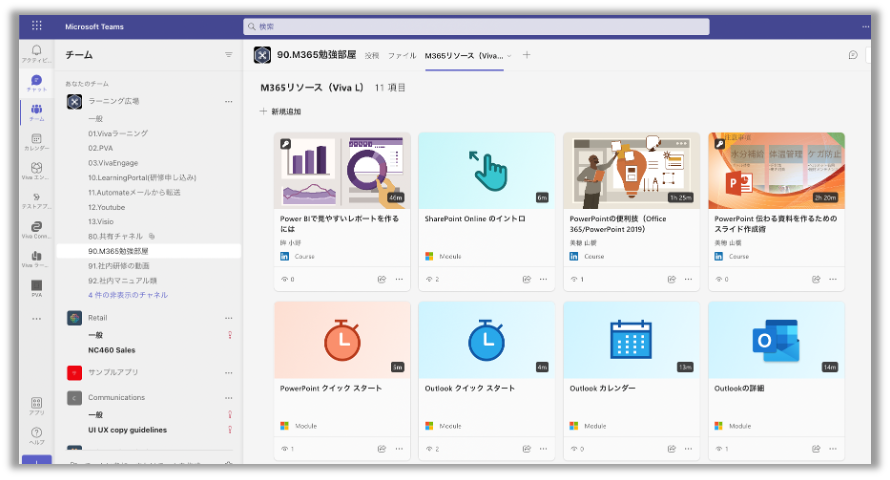The height and width of the screenshot is (480, 890).
Task: Open more options on Outlook クイック スタート card
Action: coord(544,449)
